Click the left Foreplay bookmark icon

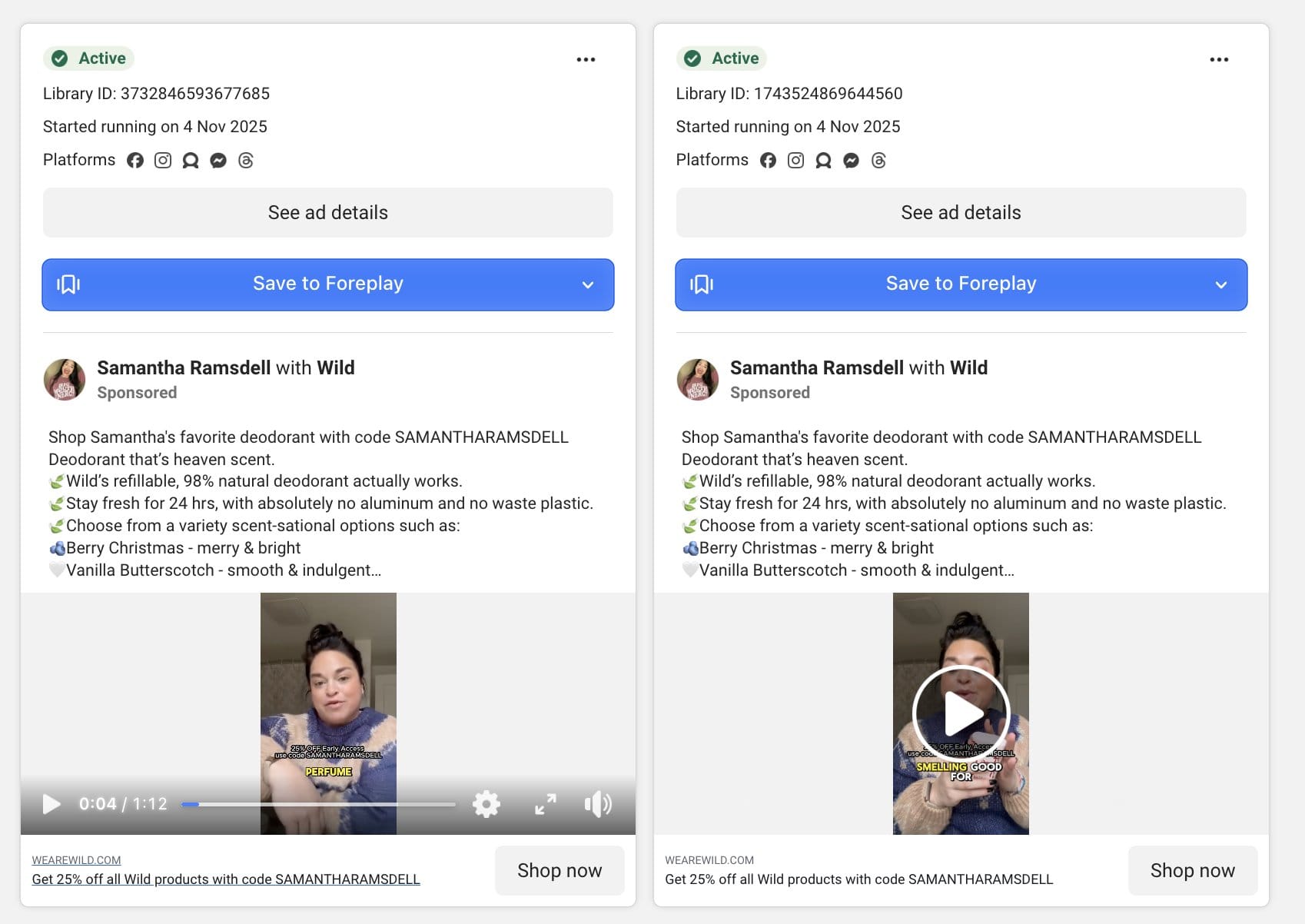tap(68, 284)
